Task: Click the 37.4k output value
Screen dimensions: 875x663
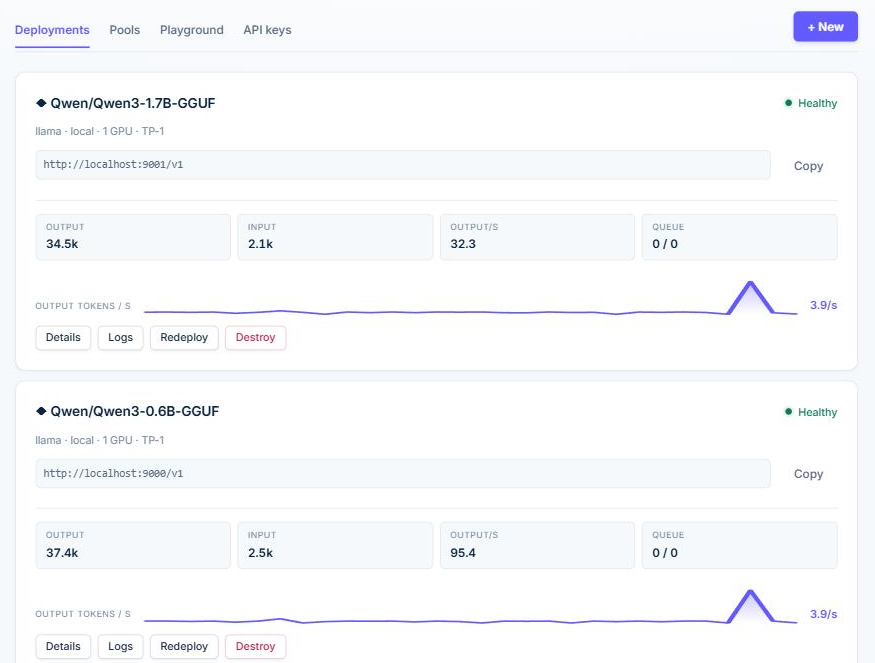Action: click(62, 552)
